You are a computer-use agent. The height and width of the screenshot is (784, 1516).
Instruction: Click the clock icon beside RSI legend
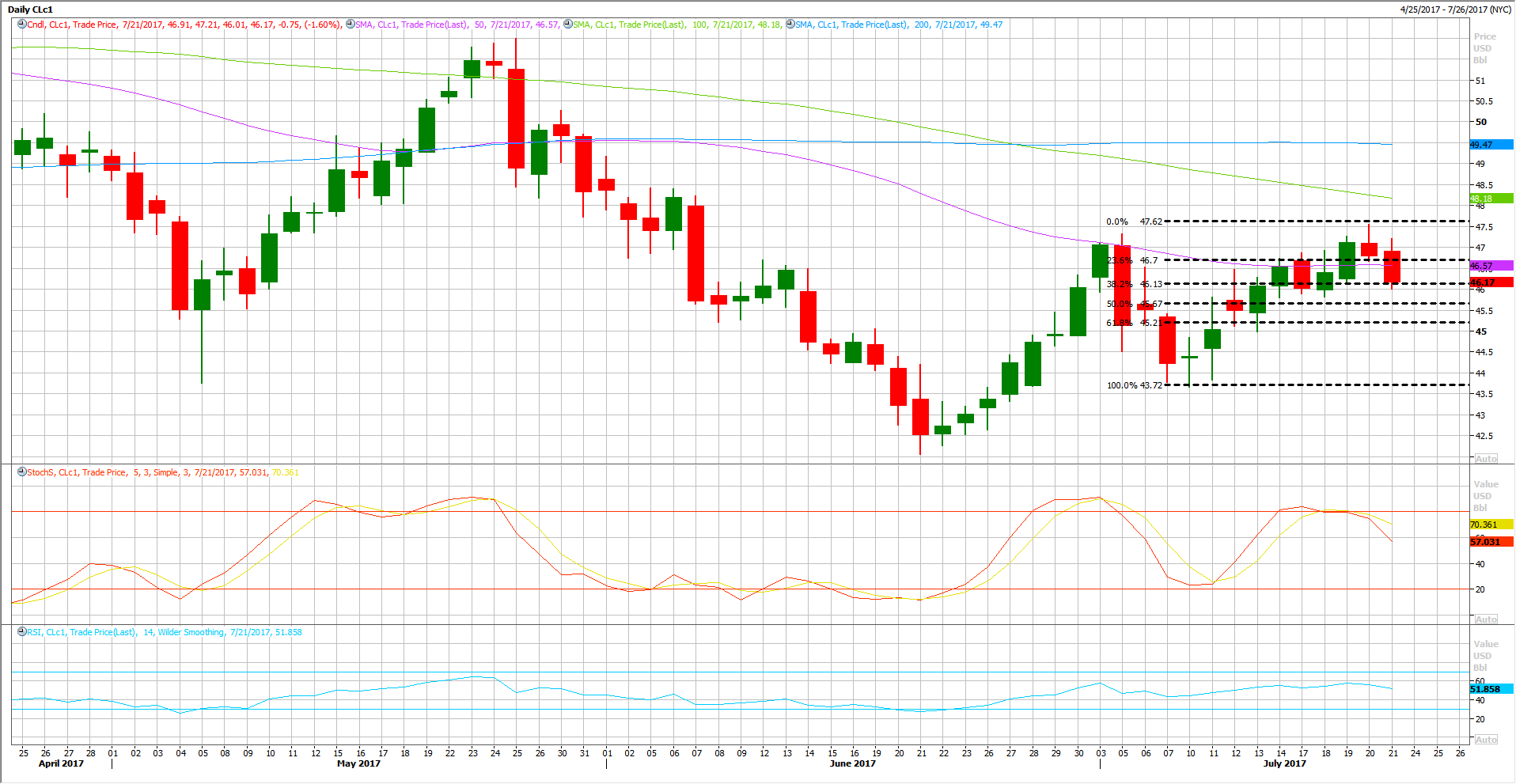click(21, 632)
